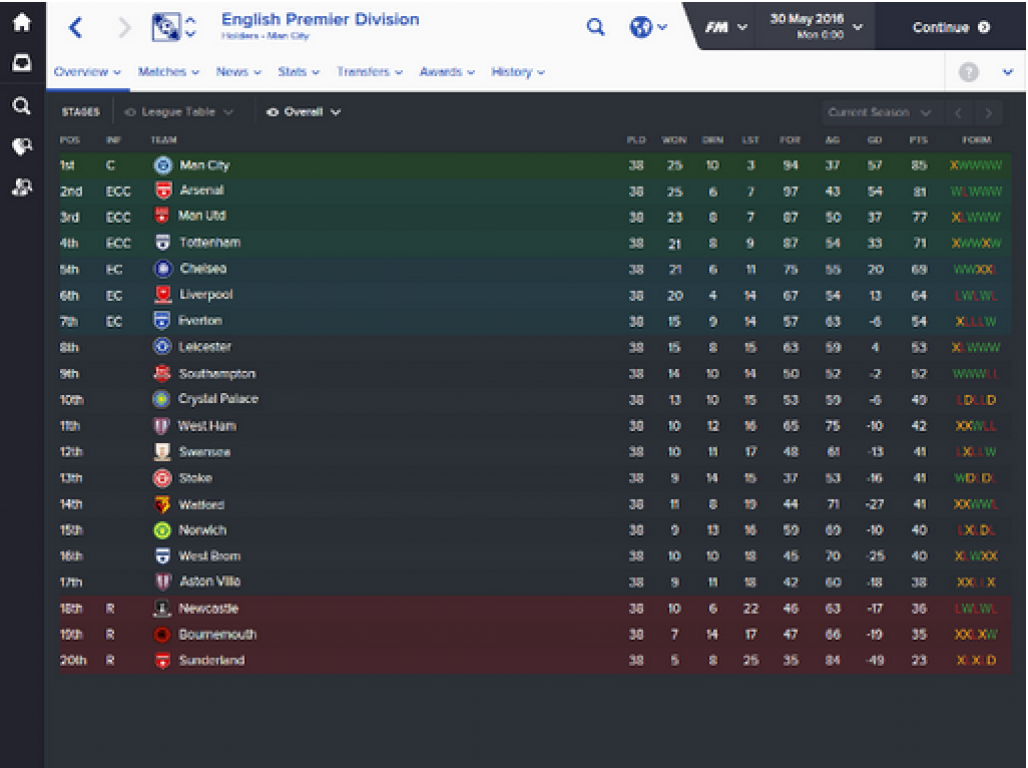Open the world globe menu icon
Screen dimensions: 1028x768
pyautogui.click(x=648, y=27)
